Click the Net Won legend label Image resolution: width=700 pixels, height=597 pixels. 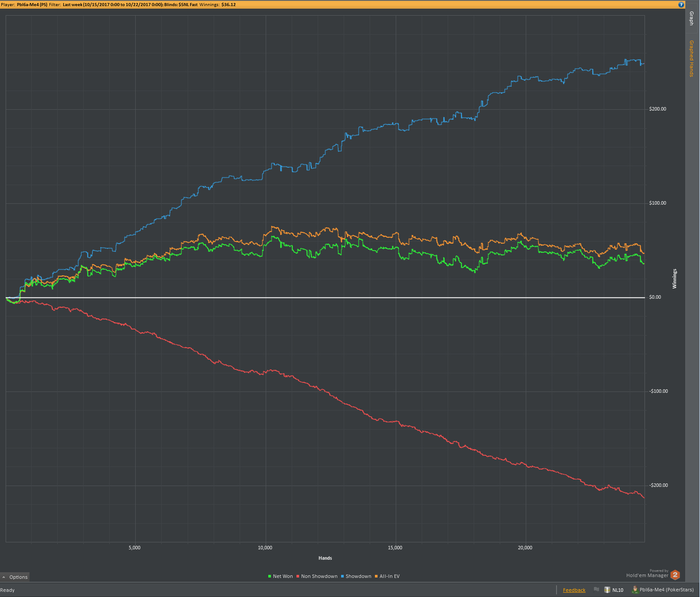(283, 576)
